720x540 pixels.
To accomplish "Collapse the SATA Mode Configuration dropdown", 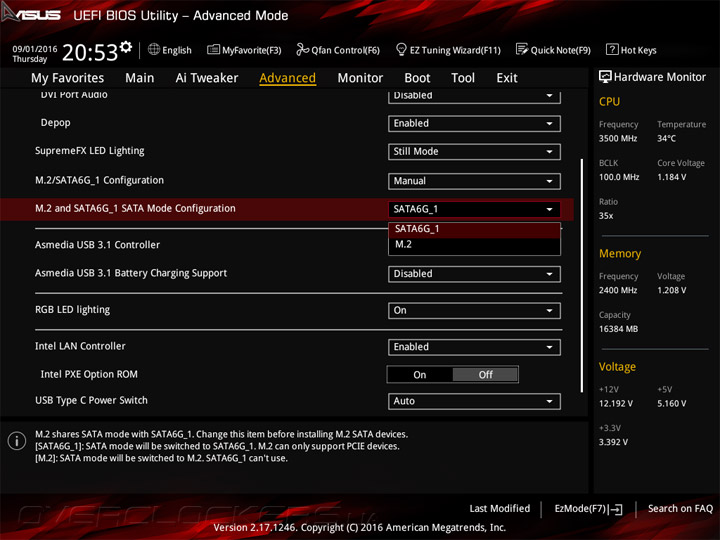I will pos(474,209).
